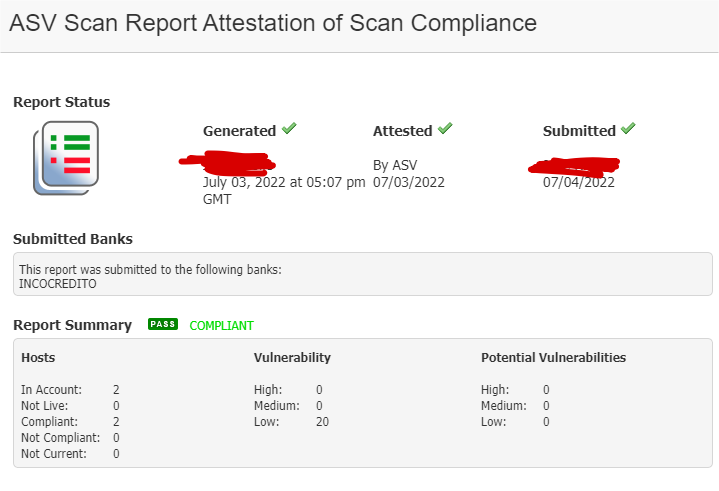
Task: Click the Report Status heading
Action: 61,102
